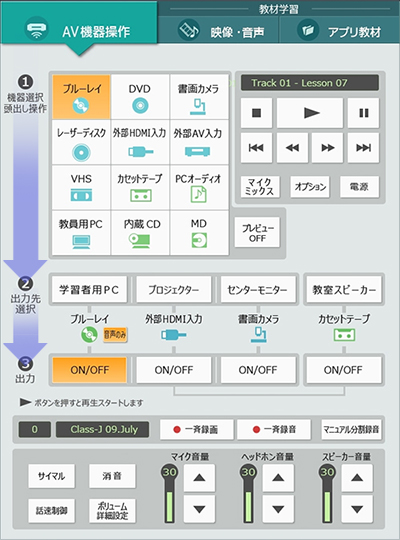Switch to the 映像・音声 tab
Image resolution: width=400 pixels, height=540 pixels.
tap(218, 31)
